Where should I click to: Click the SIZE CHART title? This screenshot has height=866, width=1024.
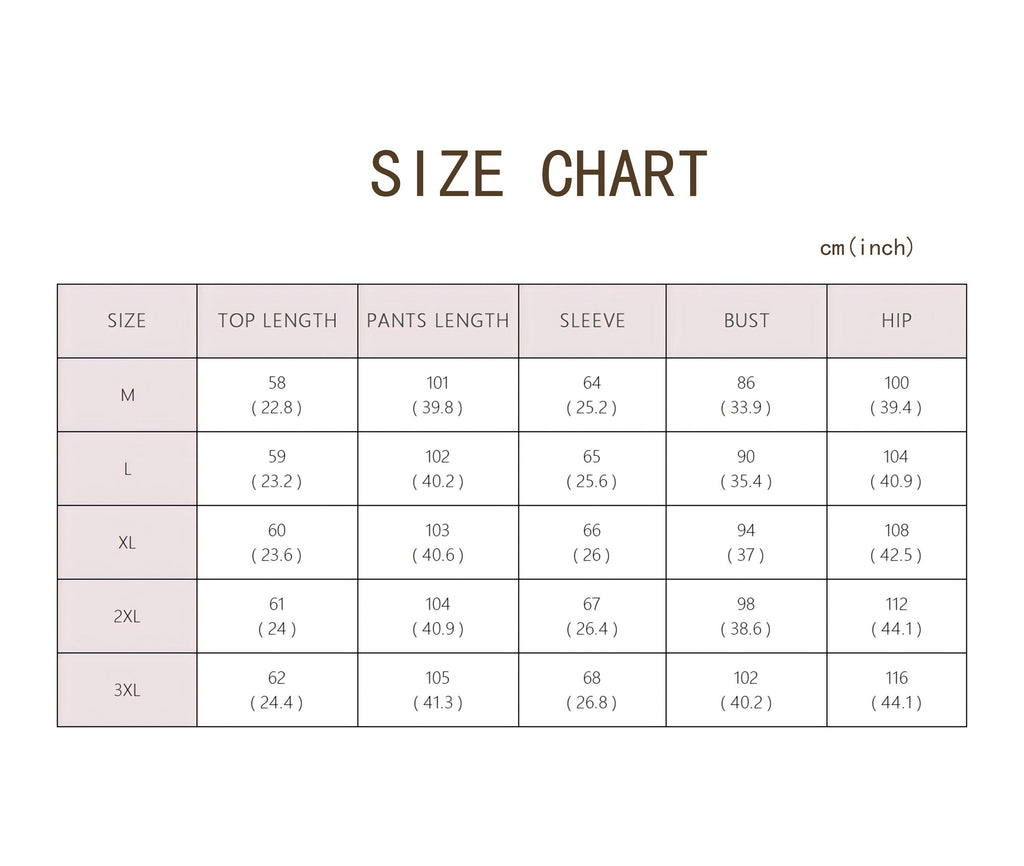pos(539,173)
